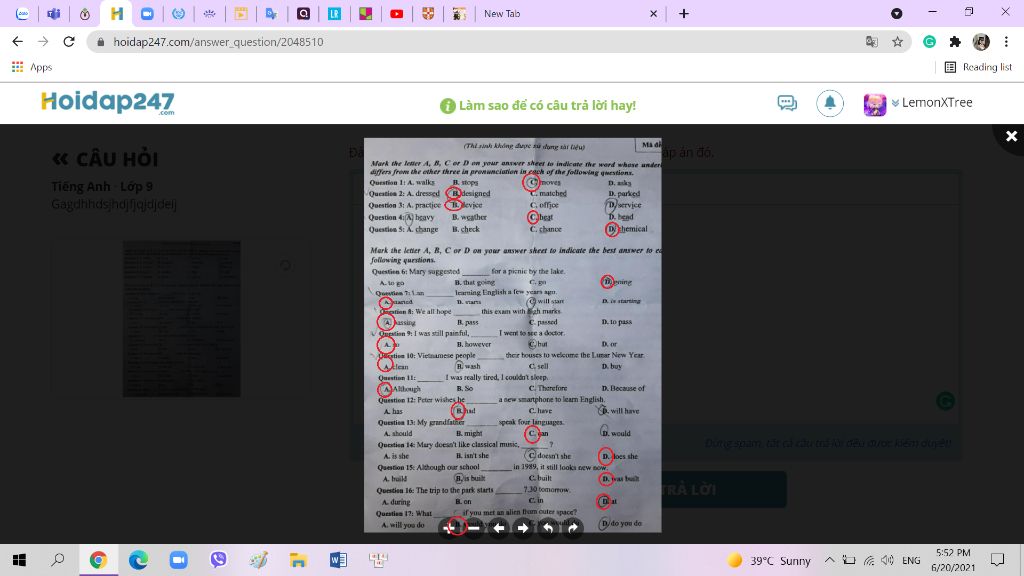The width and height of the screenshot is (1024, 576).
Task: Rotate the exam image left
Action: [548, 528]
